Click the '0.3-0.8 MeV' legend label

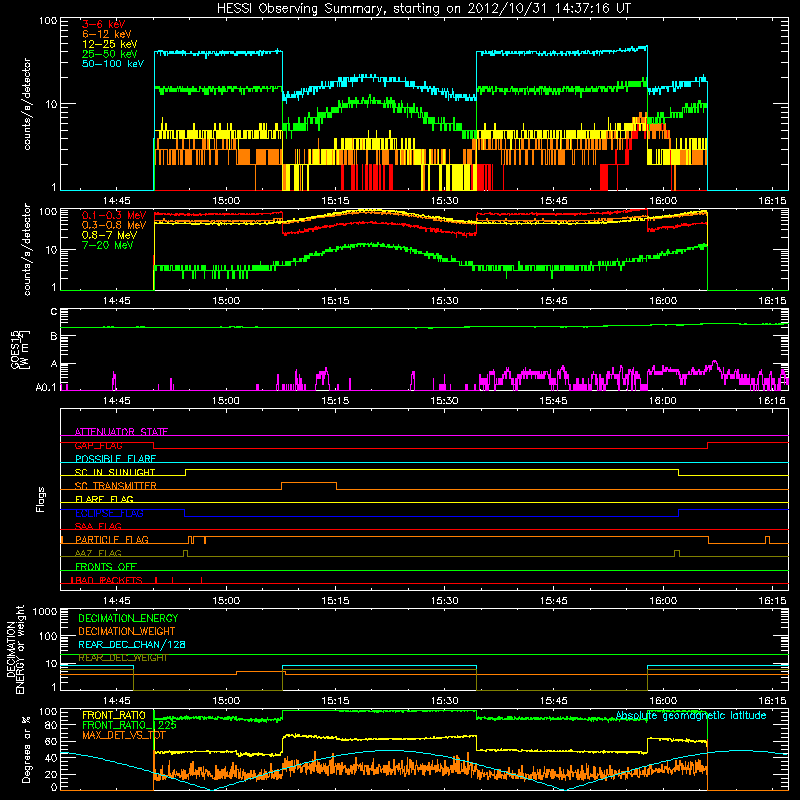pos(114,225)
